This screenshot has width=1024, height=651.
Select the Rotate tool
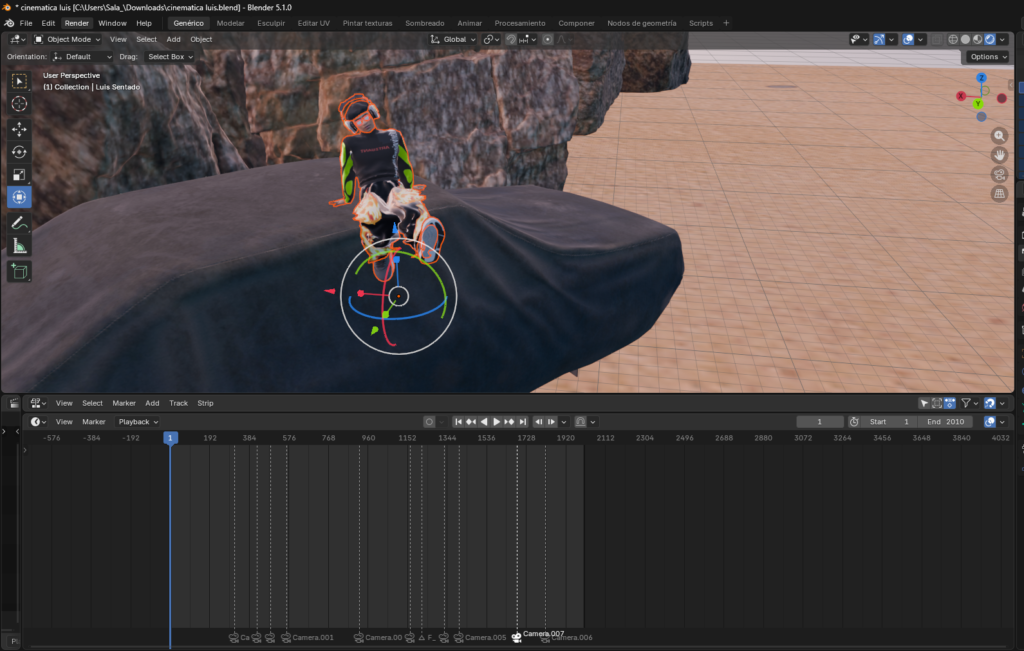[18, 152]
